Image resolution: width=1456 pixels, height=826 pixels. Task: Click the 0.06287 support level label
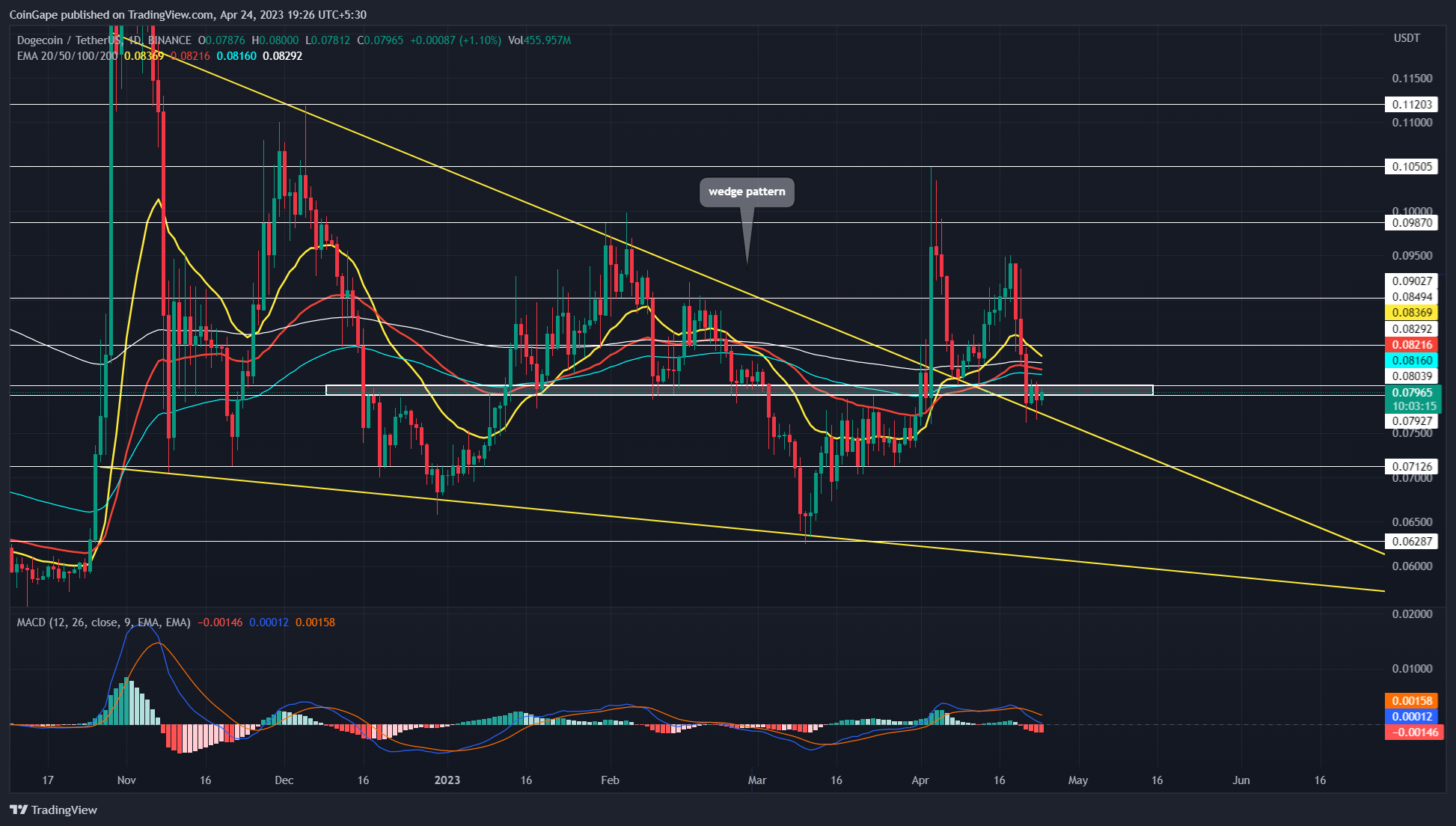click(x=1411, y=541)
